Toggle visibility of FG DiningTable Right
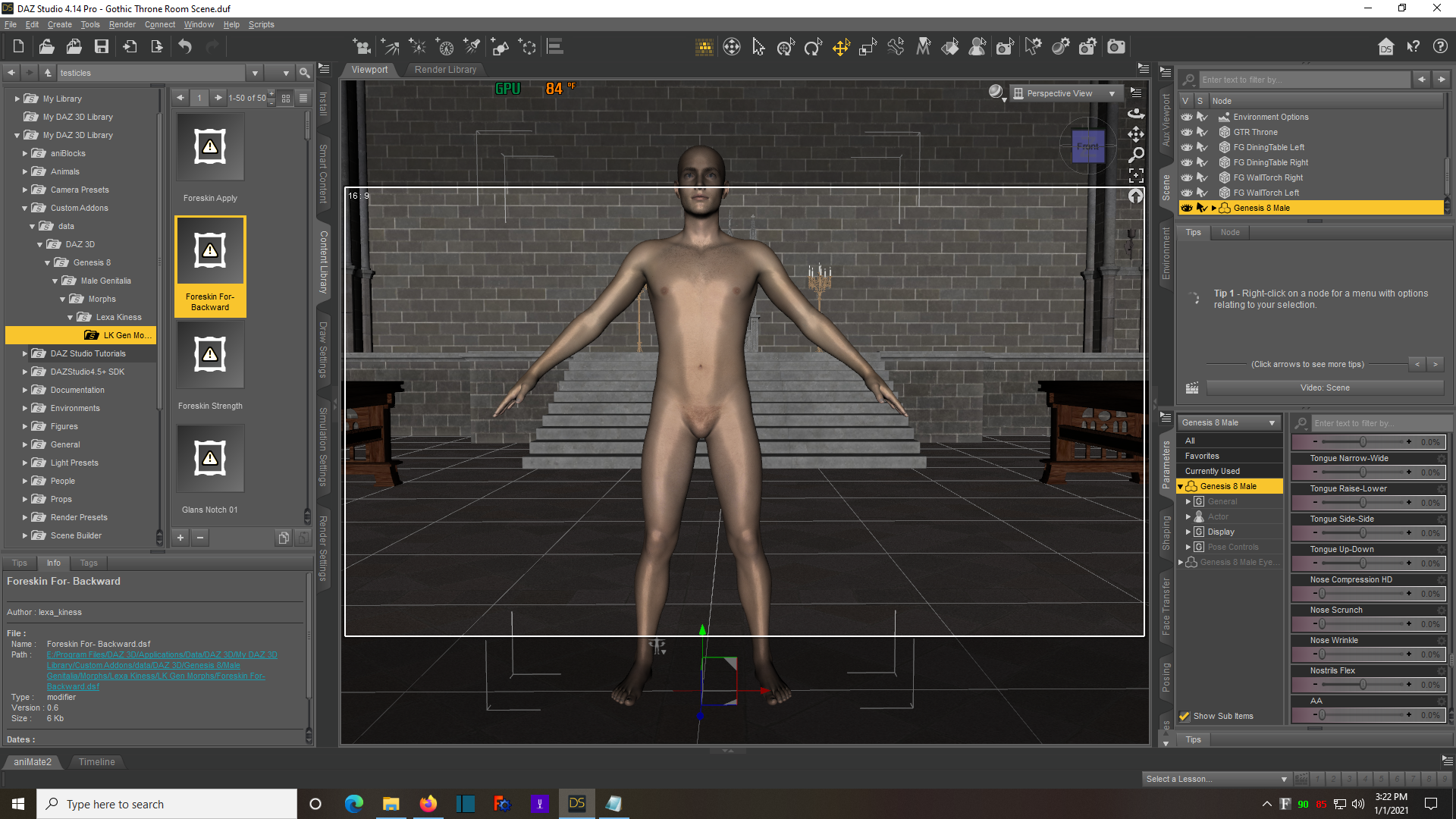This screenshot has height=819, width=1456. click(x=1187, y=163)
